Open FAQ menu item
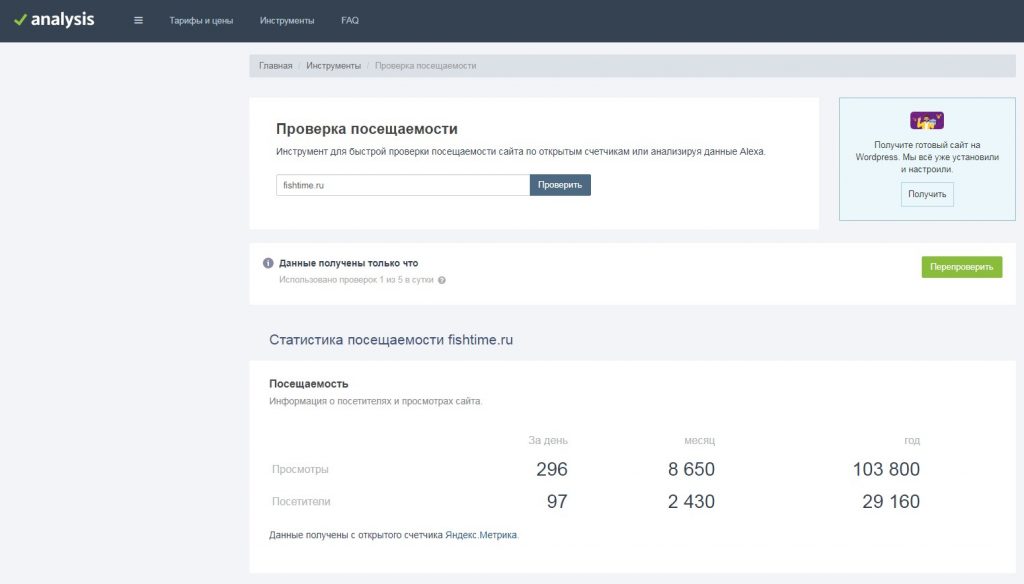Screen dimensions: 1024x584 (x=350, y=20)
